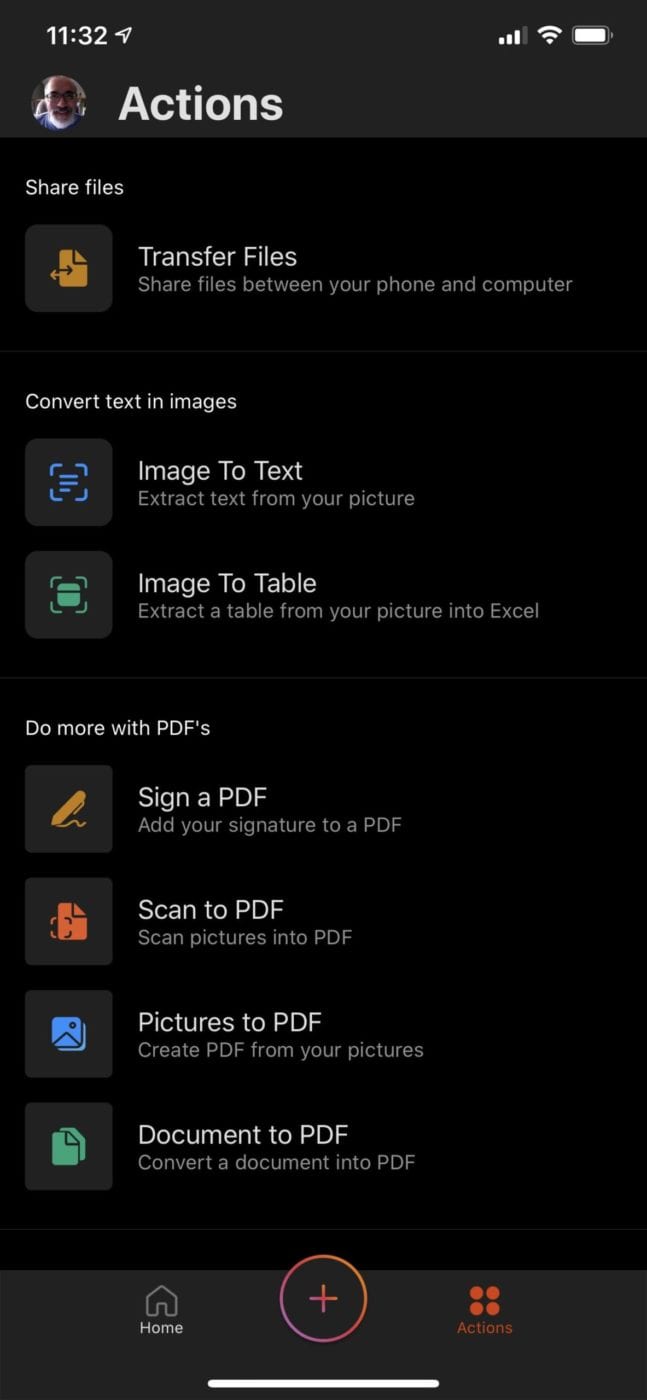
Task: Select the Scan to PDF label
Action: 210,909
